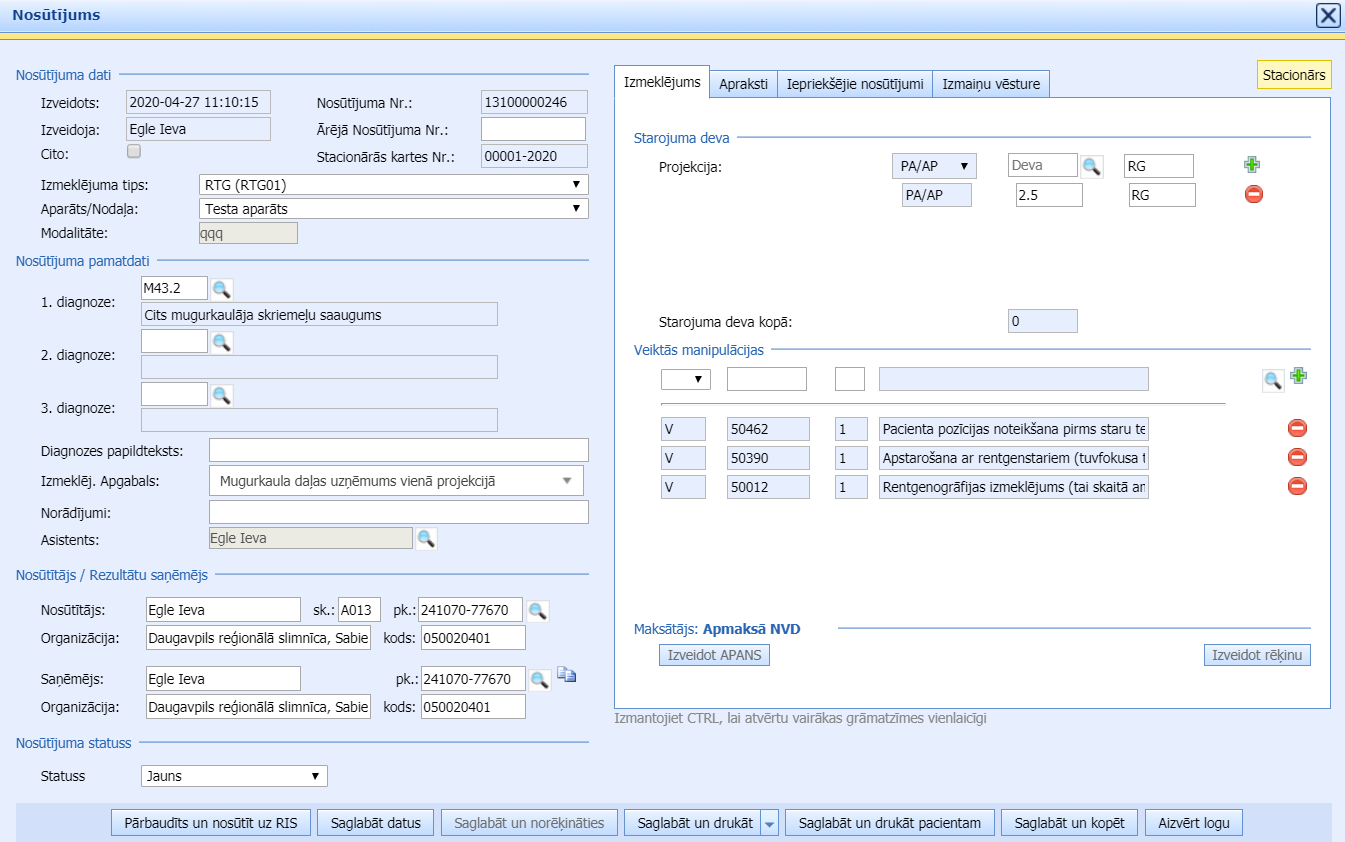The image size is (1345, 842).
Task: Open the Iepriekšējie nosūtījumi tab
Action: (854, 85)
